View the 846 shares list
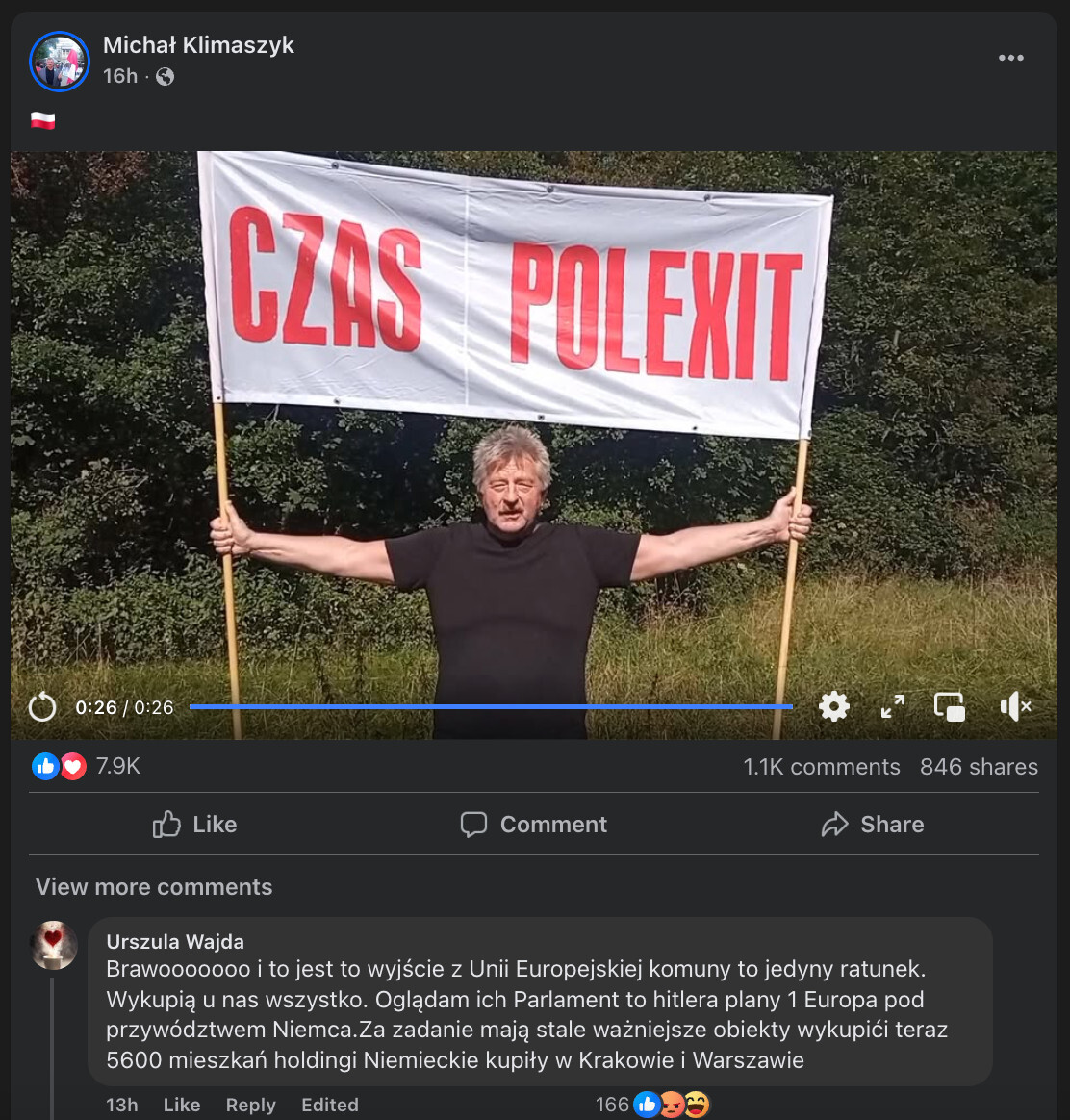This screenshot has width=1070, height=1120. click(979, 767)
